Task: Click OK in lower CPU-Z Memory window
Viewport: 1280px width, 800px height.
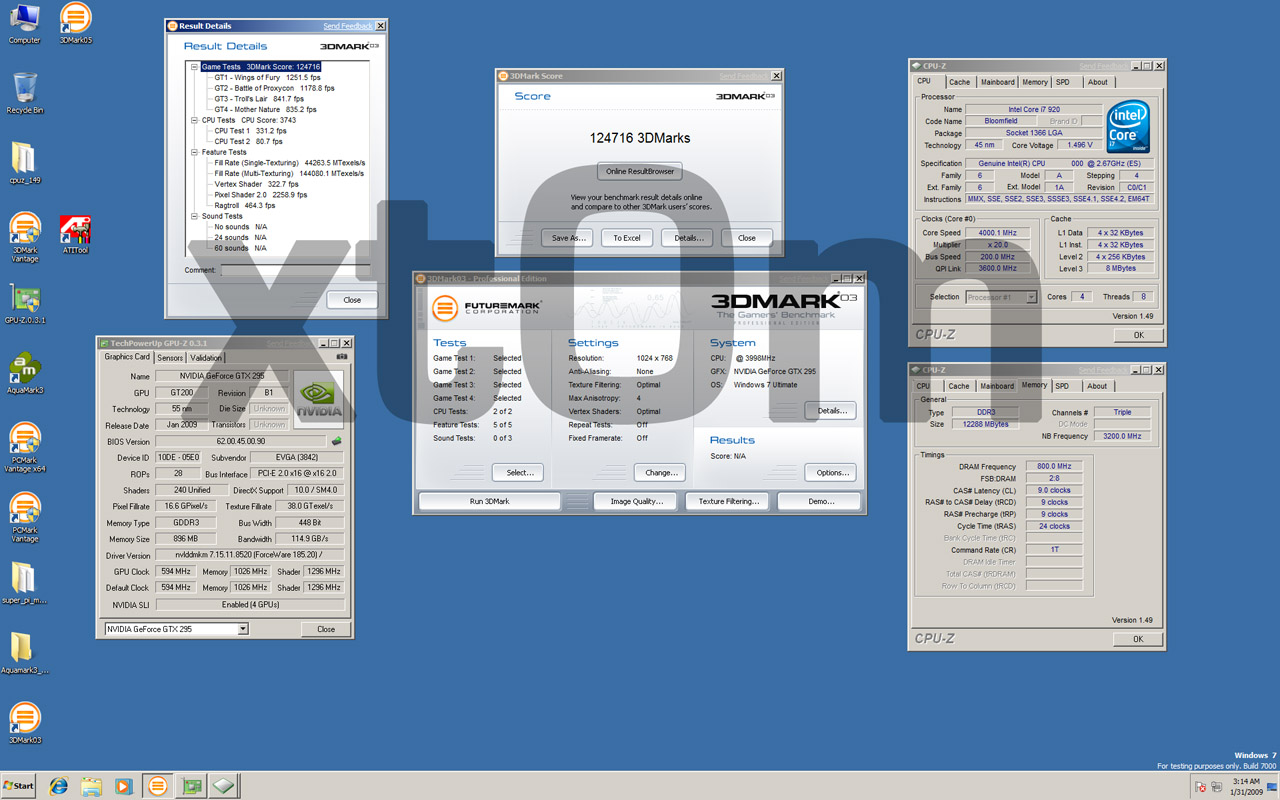Action: point(1138,638)
